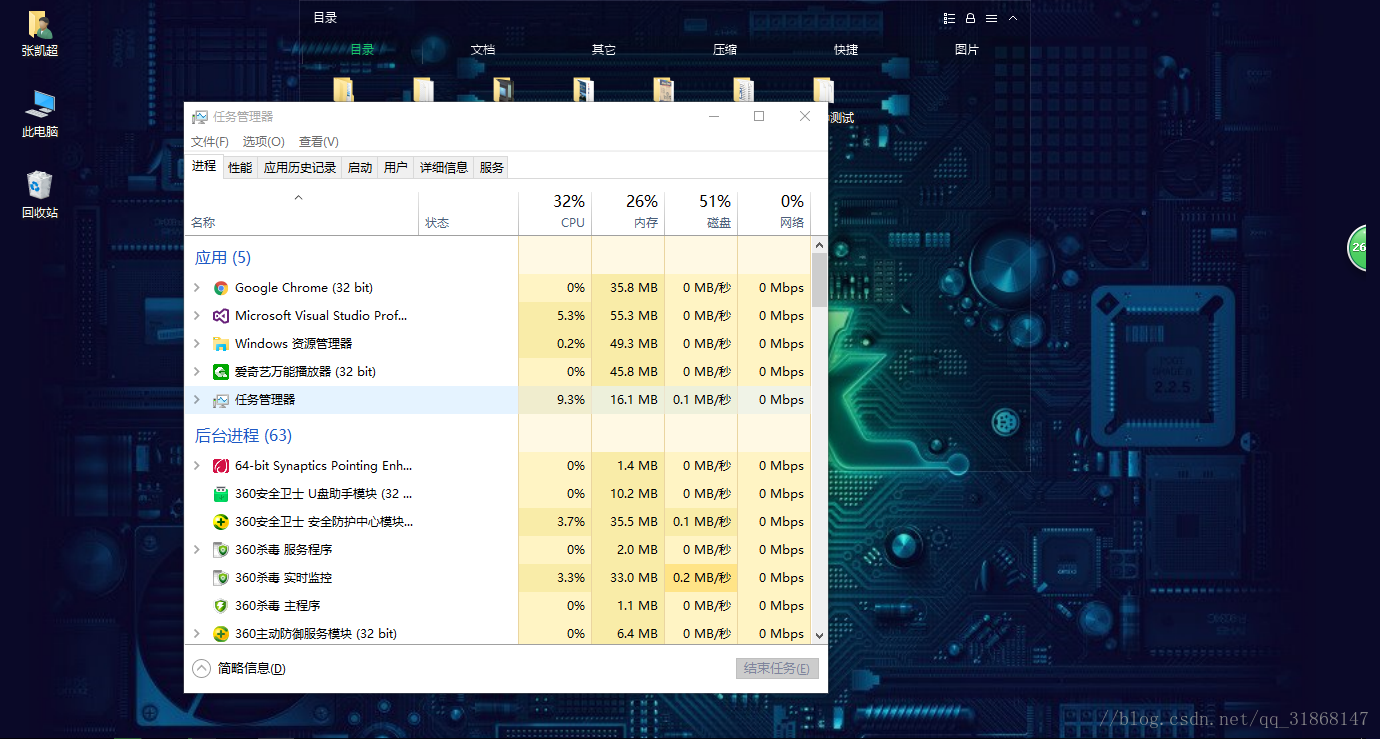Image resolution: width=1380 pixels, height=739 pixels.
Task: Click the 360杀毒 实时监控 shield icon
Action: [x=221, y=578]
